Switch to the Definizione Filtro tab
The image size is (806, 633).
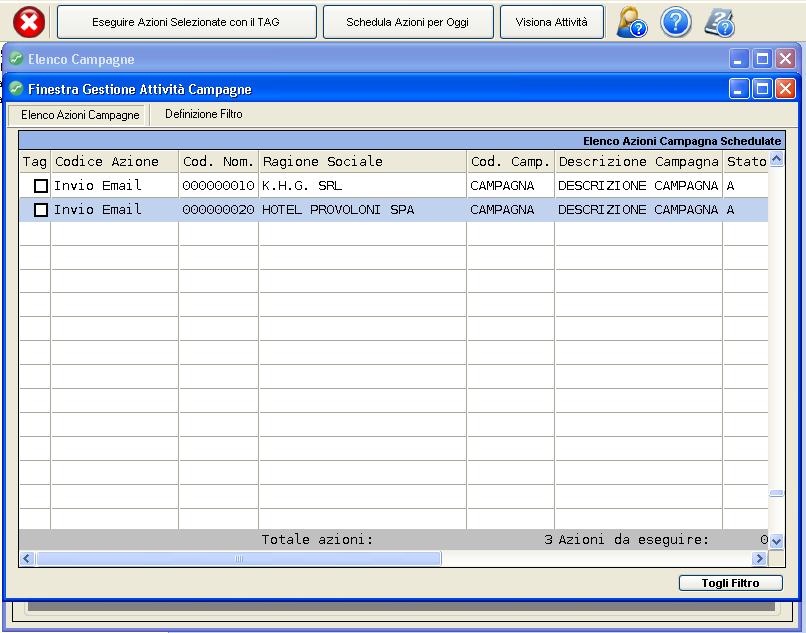pyautogui.click(x=204, y=114)
